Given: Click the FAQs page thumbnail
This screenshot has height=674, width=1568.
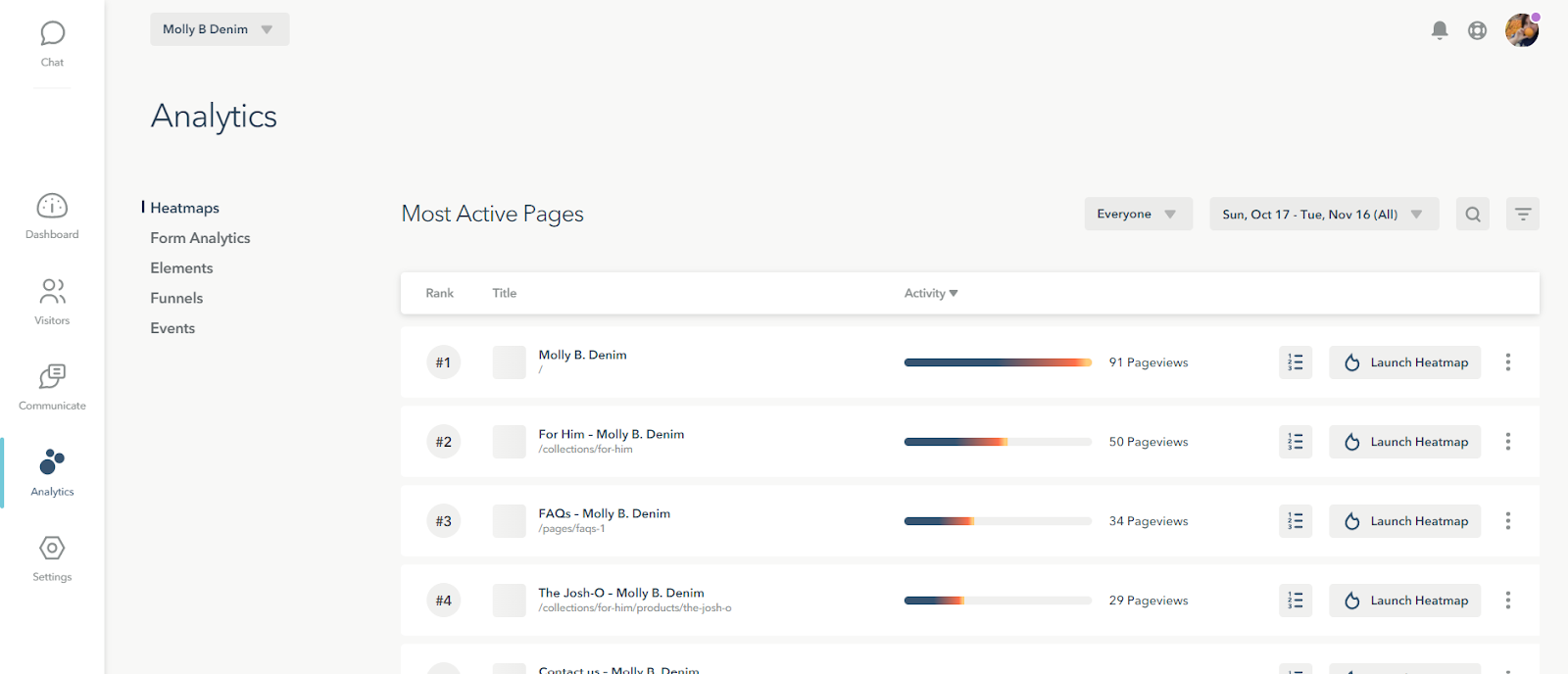Looking at the screenshot, I should 510,521.
